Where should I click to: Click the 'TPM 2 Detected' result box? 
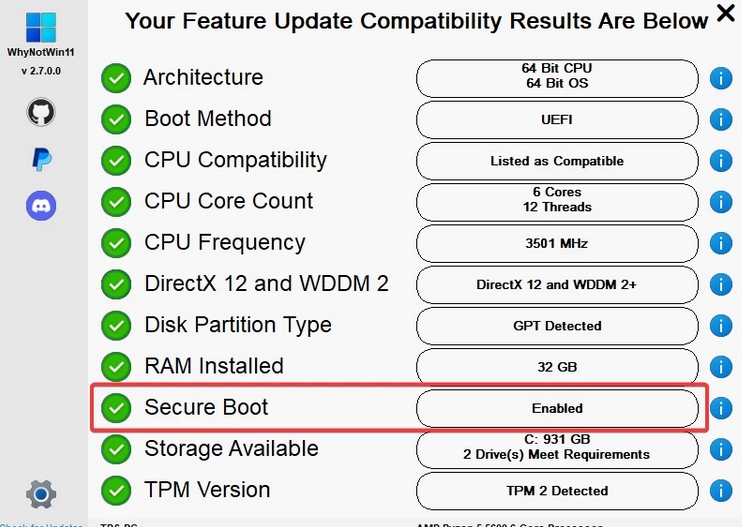tap(557, 491)
